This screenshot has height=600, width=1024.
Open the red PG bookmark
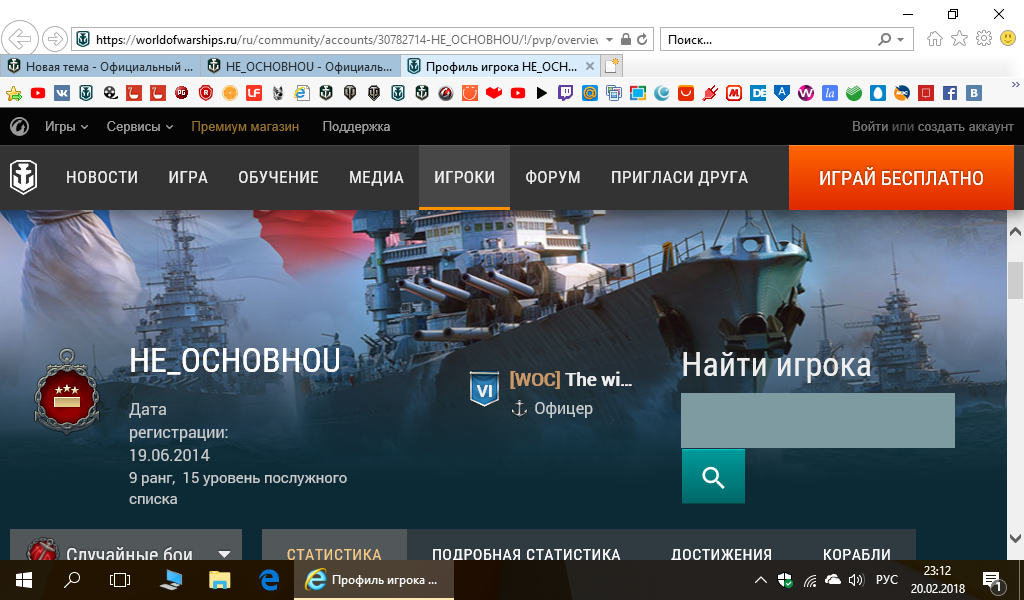coord(182,93)
